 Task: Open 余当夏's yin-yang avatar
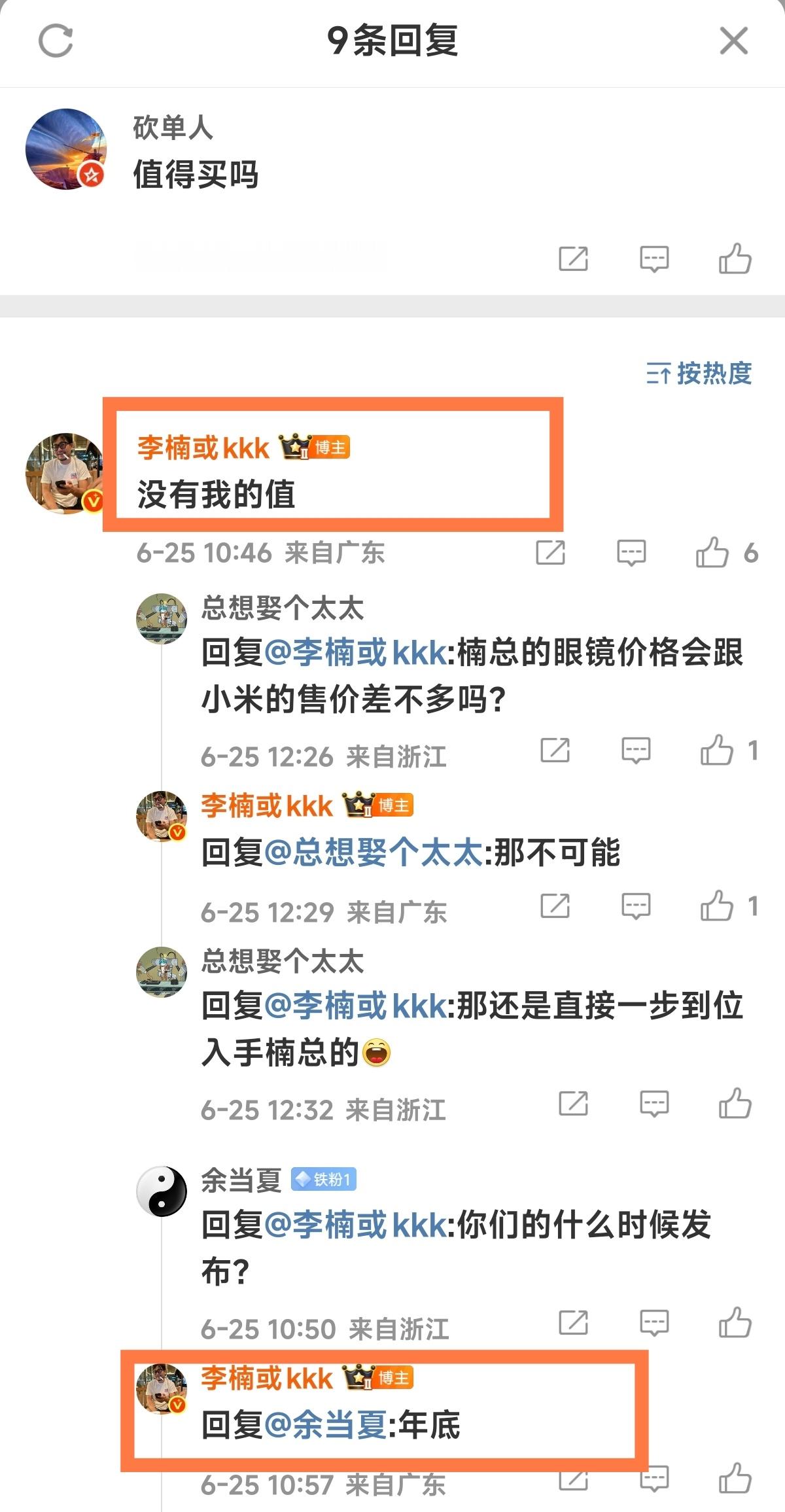point(162,1191)
